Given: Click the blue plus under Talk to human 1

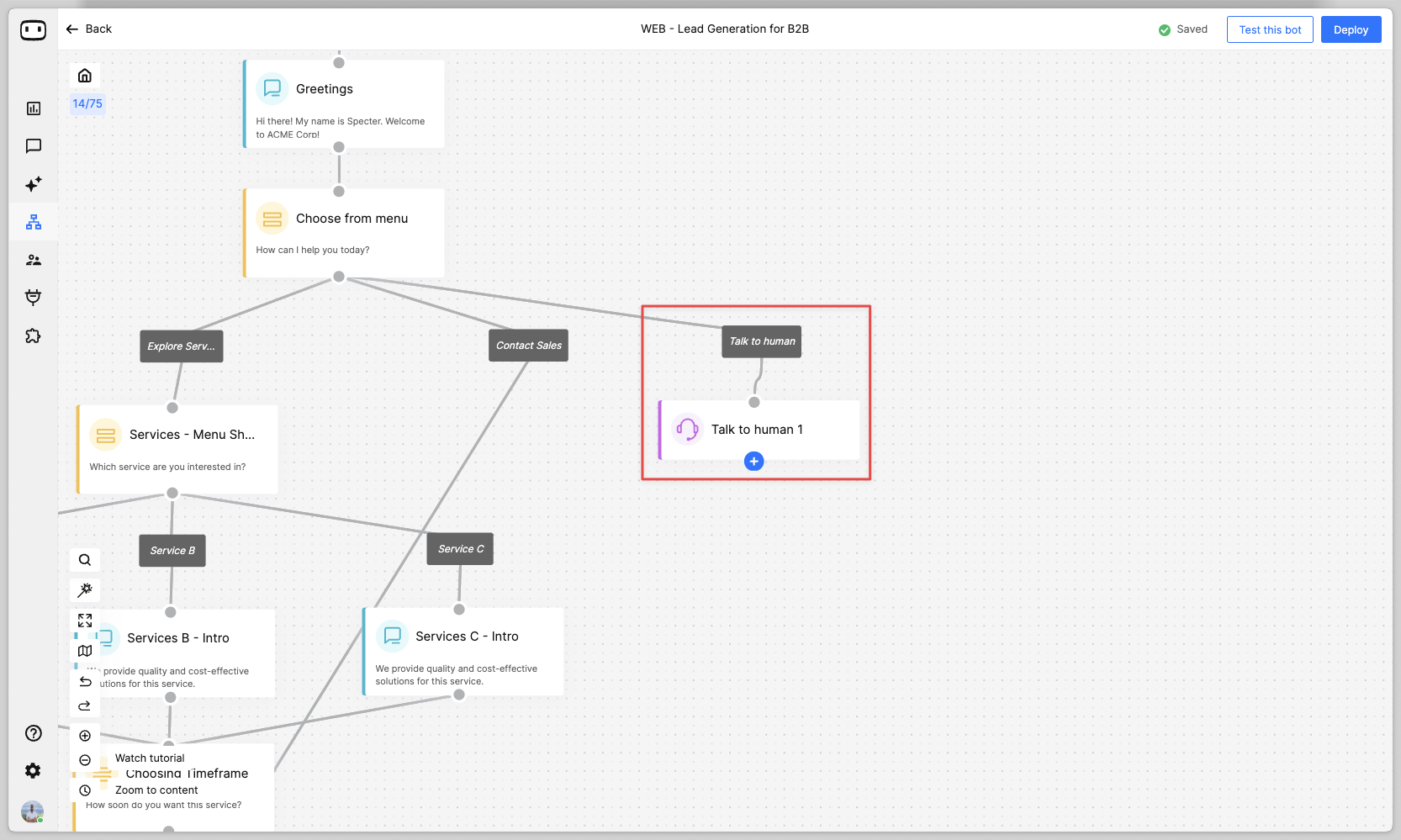Looking at the screenshot, I should point(754,461).
